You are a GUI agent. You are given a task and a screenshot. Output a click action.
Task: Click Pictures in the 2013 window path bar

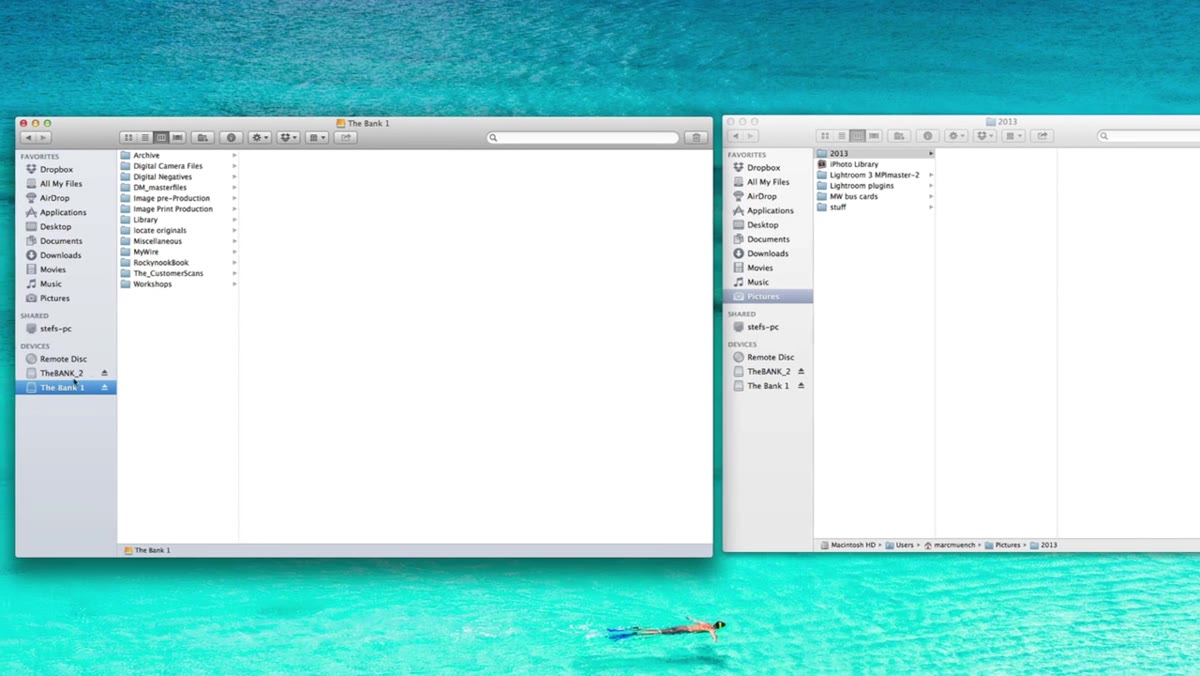[x=1003, y=546]
